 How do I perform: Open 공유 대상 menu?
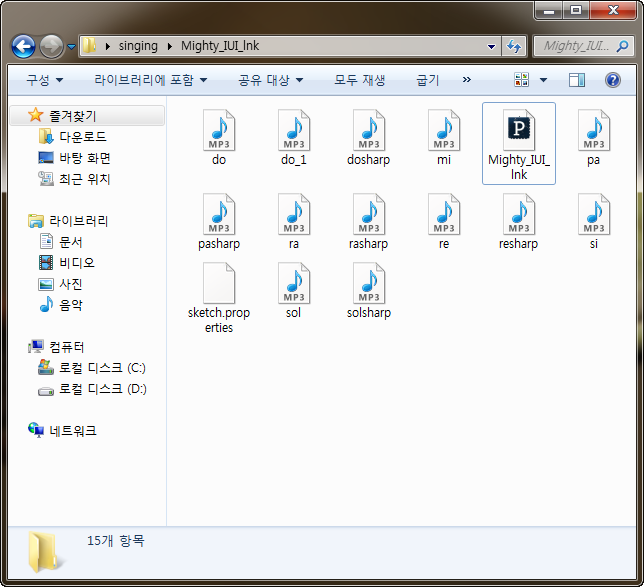click(x=271, y=80)
